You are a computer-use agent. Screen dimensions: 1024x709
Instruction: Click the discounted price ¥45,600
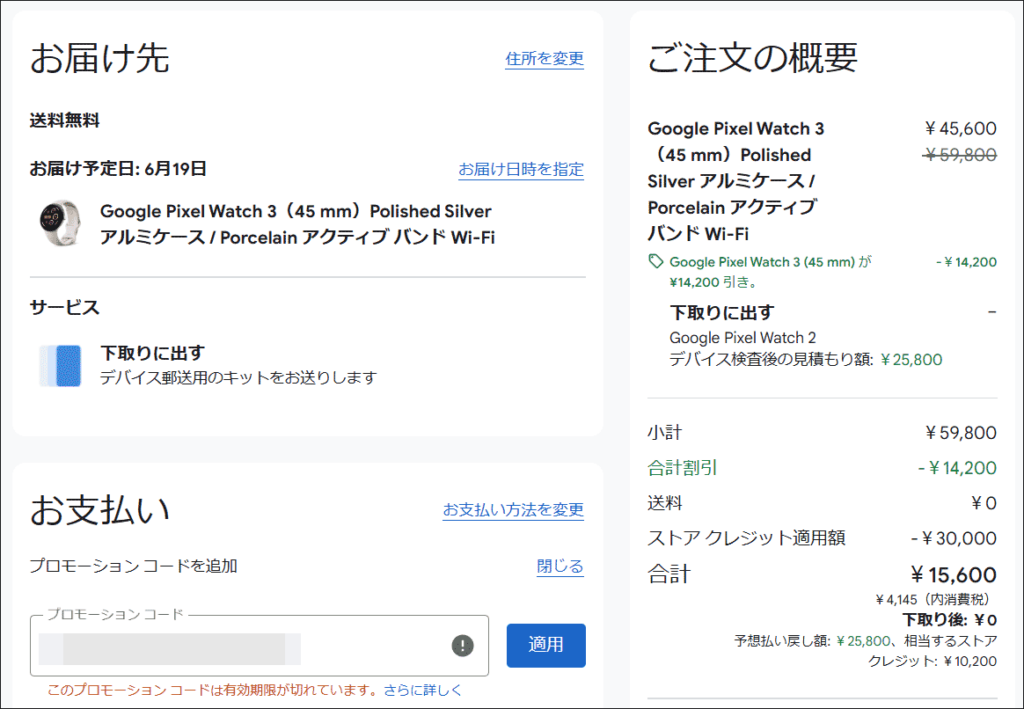click(x=961, y=129)
